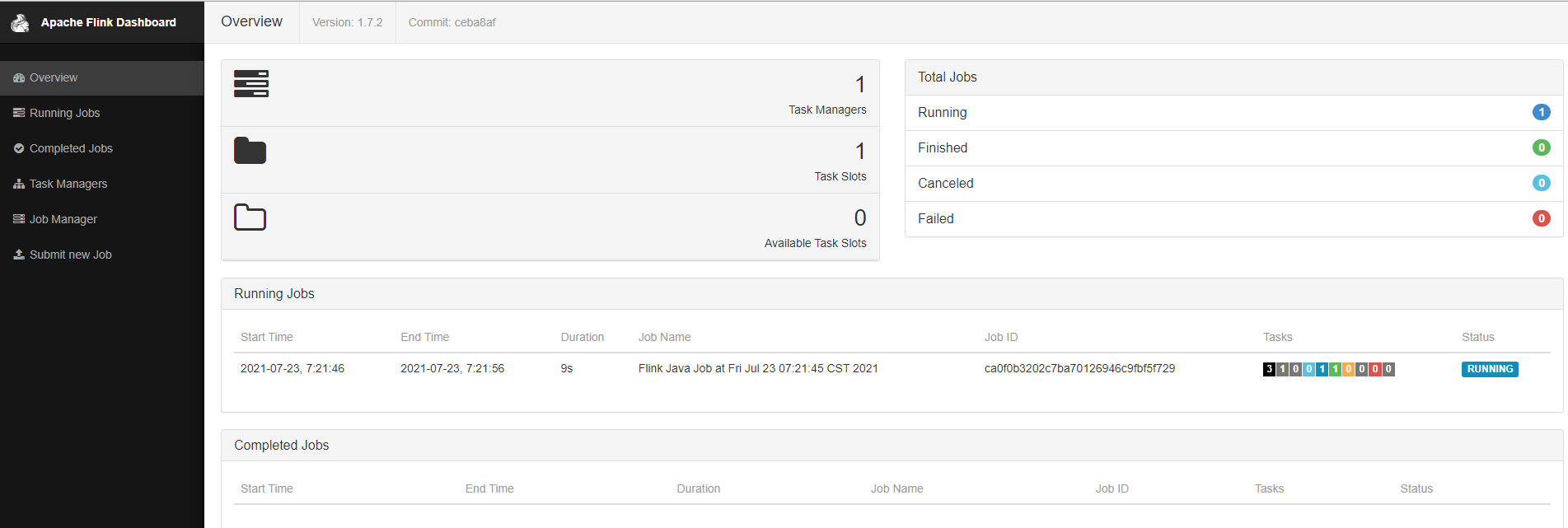The height and width of the screenshot is (528, 1568).
Task: Click the Running row in Total Jobs
Action: point(1233,113)
